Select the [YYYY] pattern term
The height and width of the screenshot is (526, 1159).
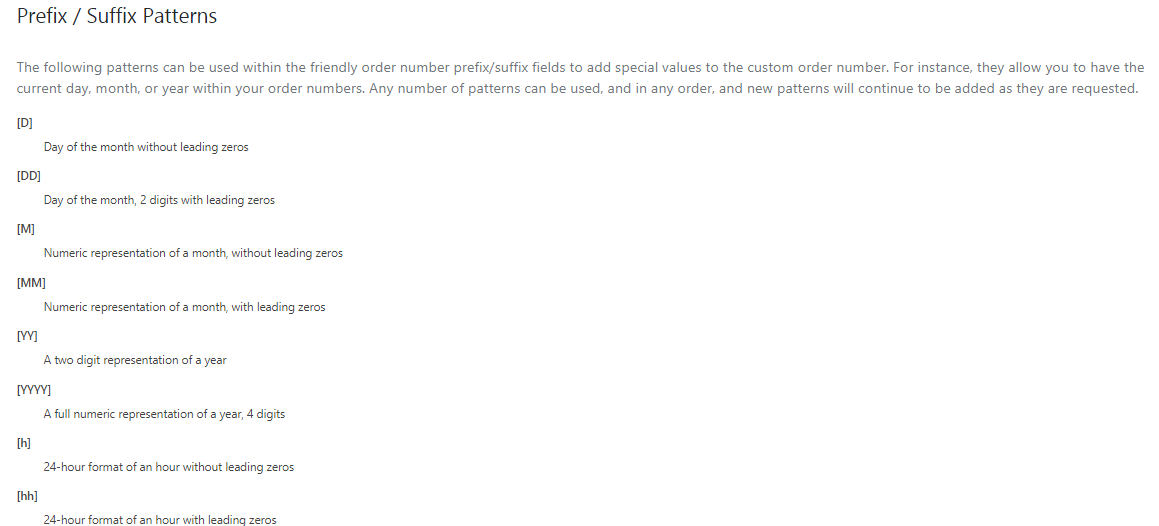34,389
